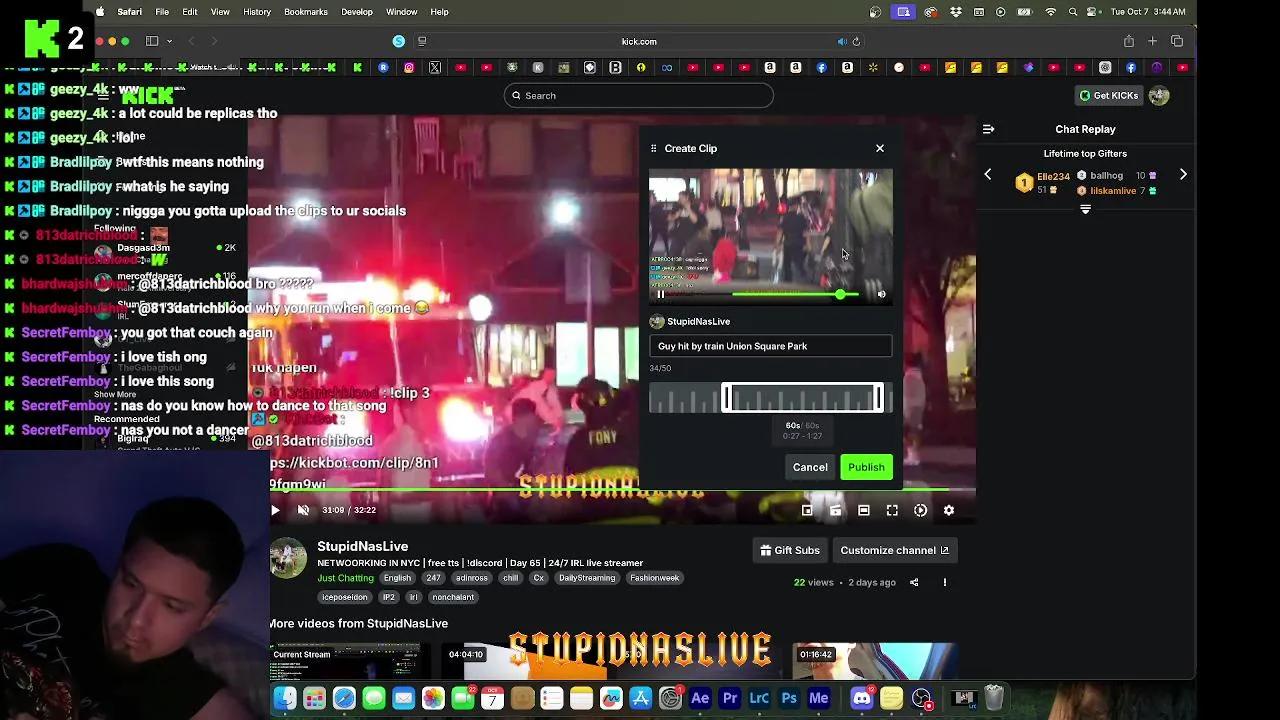1280x720 pixels.
Task: Click the Gift Subs button
Action: click(790, 550)
